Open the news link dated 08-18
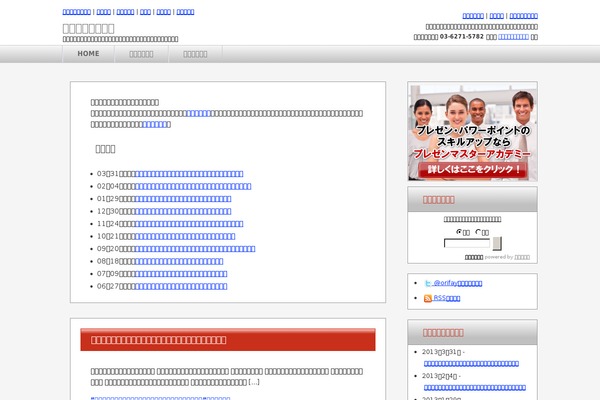The height and width of the screenshot is (400, 600). [179, 261]
